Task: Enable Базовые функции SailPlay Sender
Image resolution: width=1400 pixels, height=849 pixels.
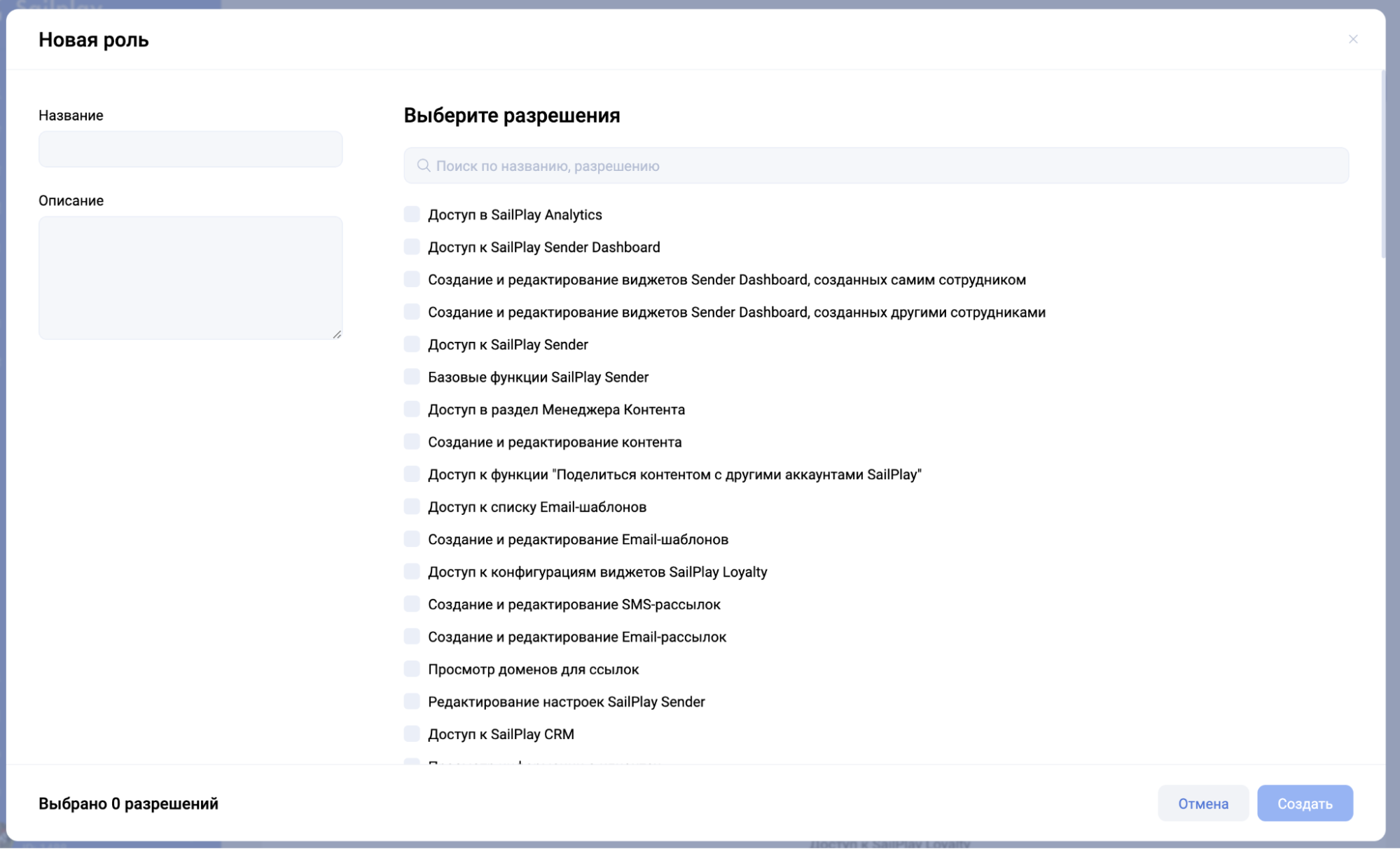Action: (x=412, y=377)
